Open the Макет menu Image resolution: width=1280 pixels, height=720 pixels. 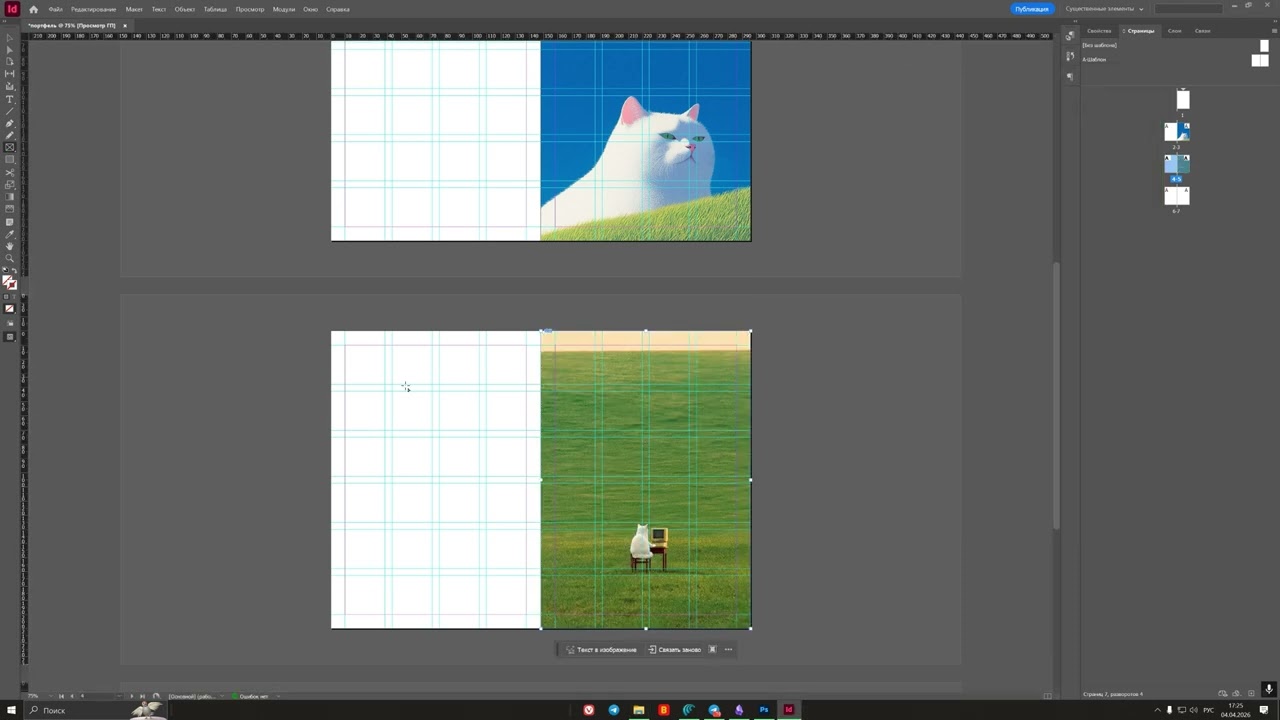coord(134,9)
